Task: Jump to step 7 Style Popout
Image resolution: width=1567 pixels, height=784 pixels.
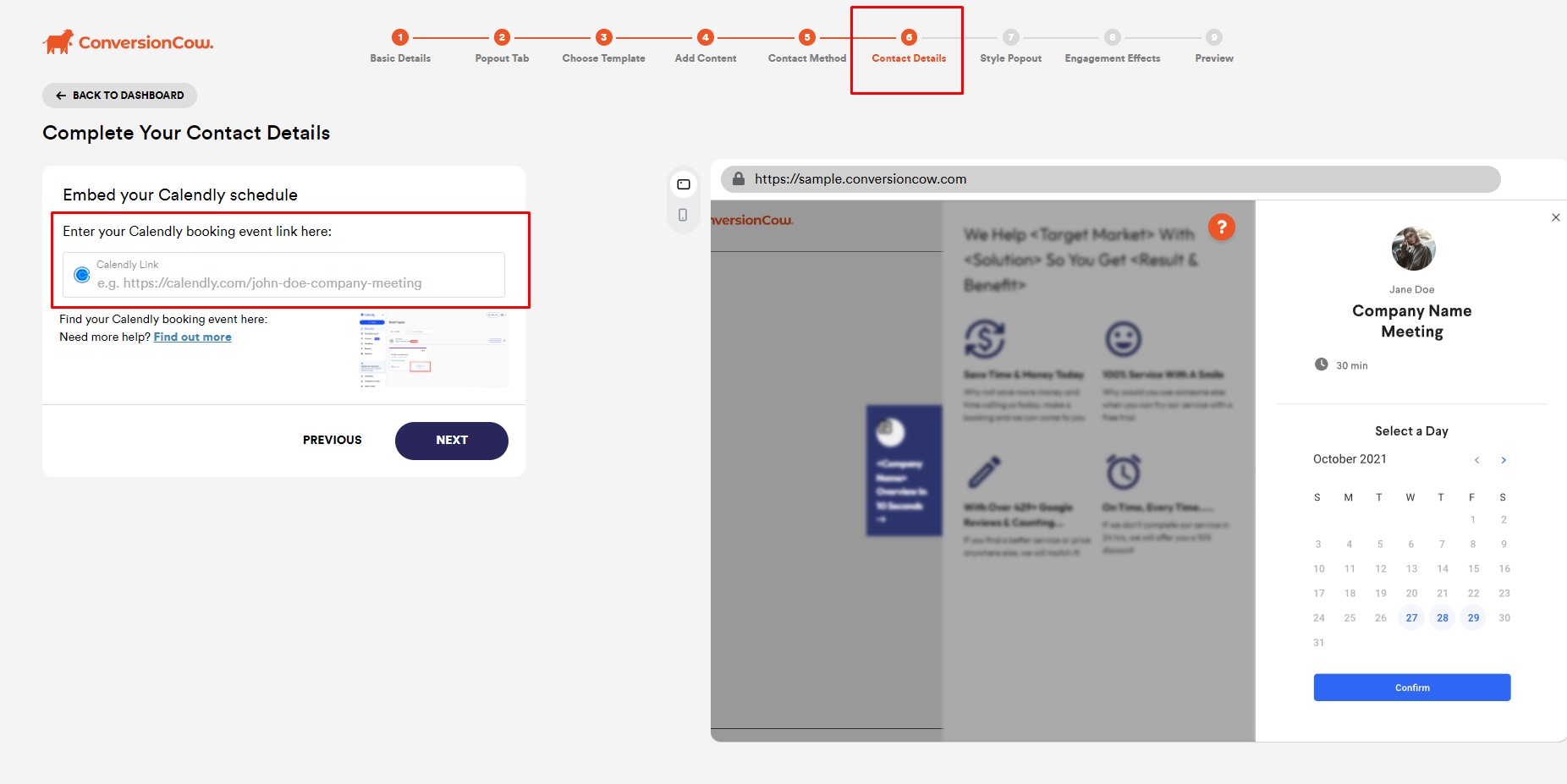Action: 1010,47
